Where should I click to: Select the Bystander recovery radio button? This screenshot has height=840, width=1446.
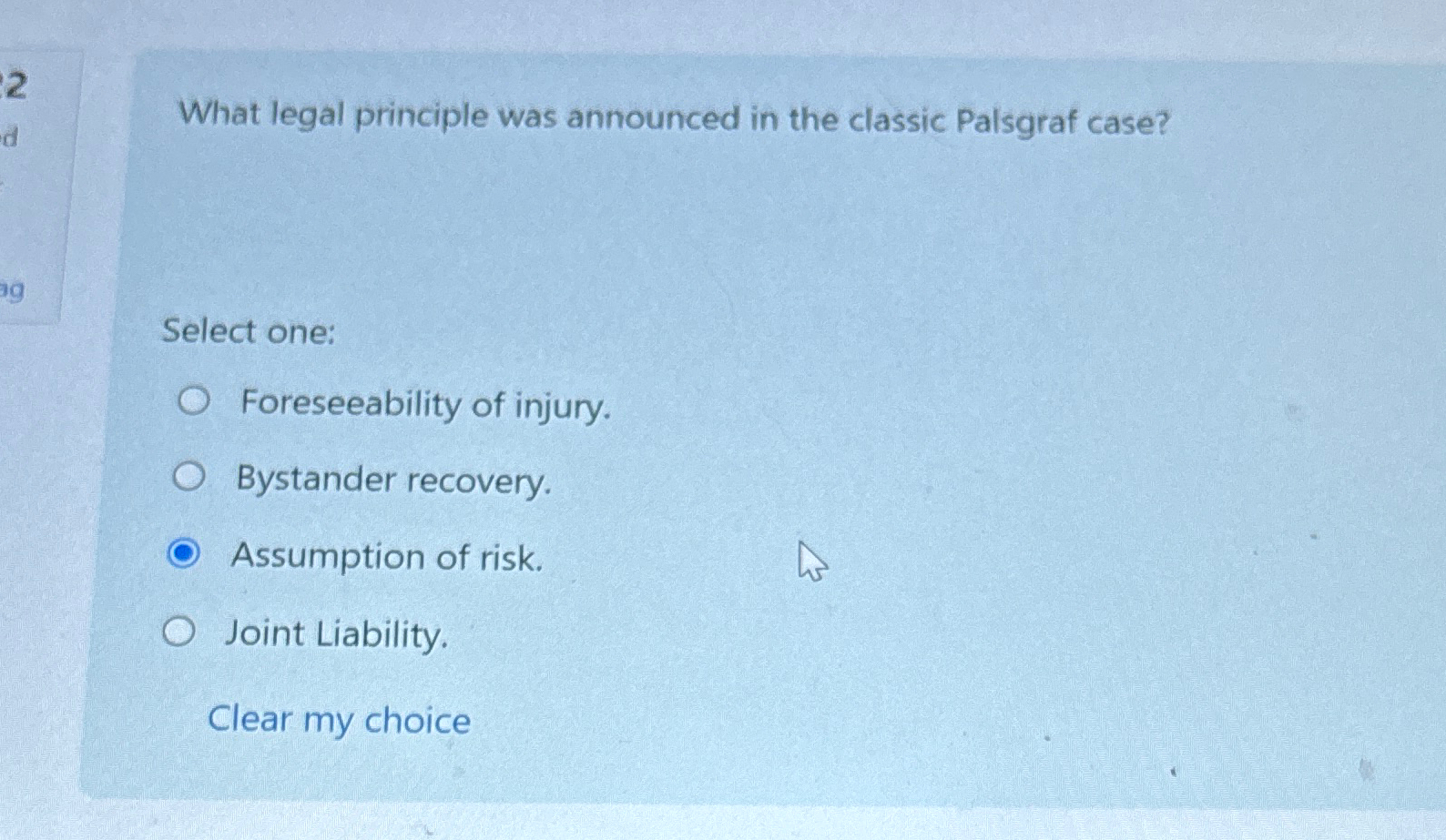(x=191, y=476)
